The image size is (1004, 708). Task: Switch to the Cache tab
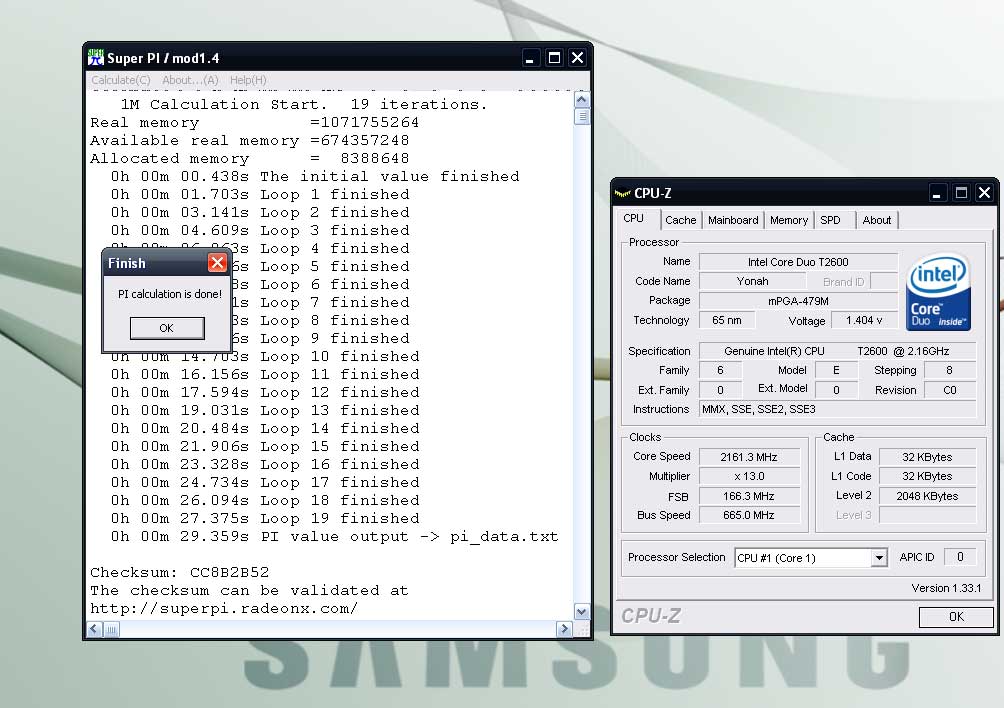tap(681, 220)
